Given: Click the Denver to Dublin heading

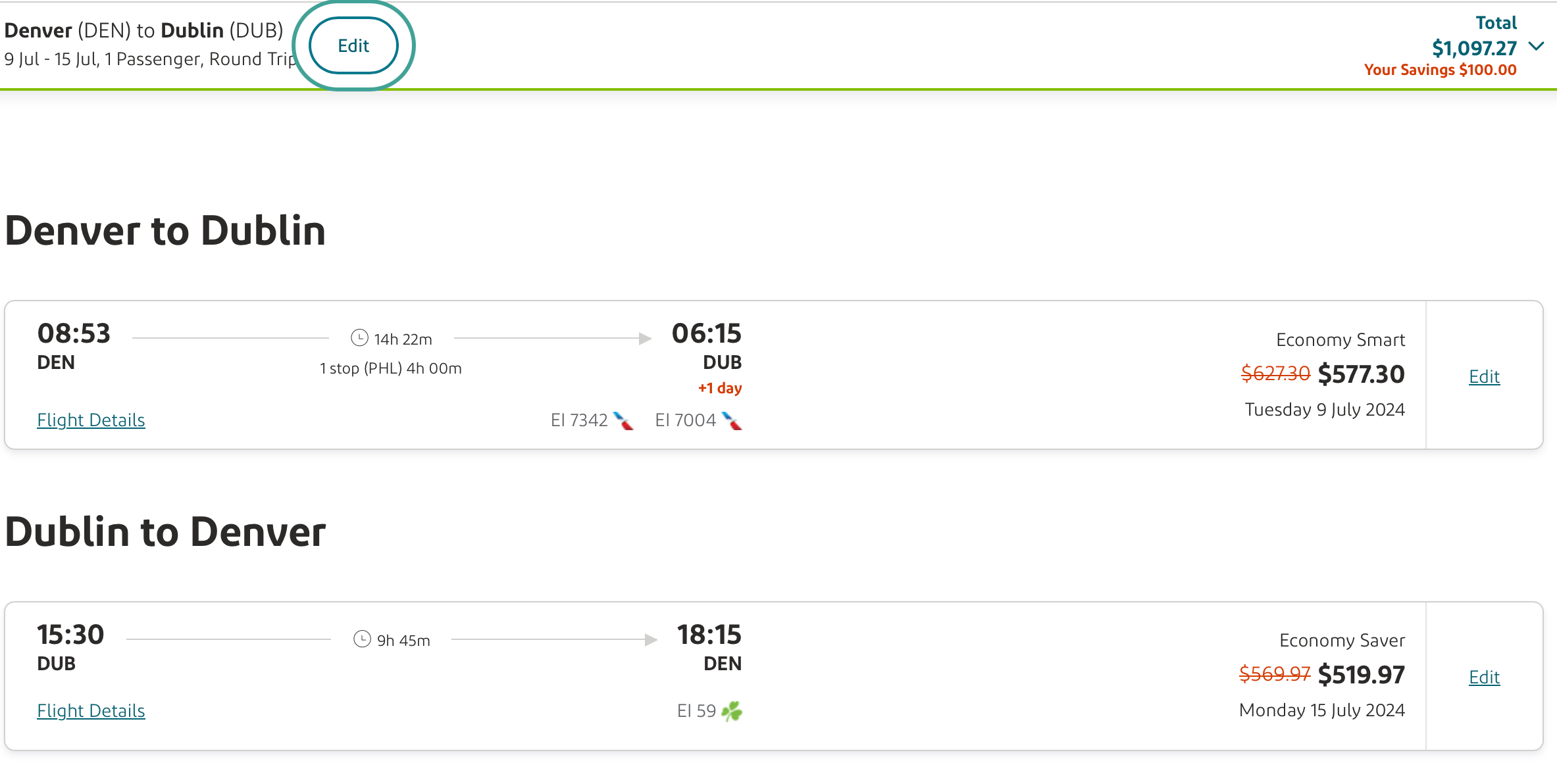Looking at the screenshot, I should click(x=165, y=231).
